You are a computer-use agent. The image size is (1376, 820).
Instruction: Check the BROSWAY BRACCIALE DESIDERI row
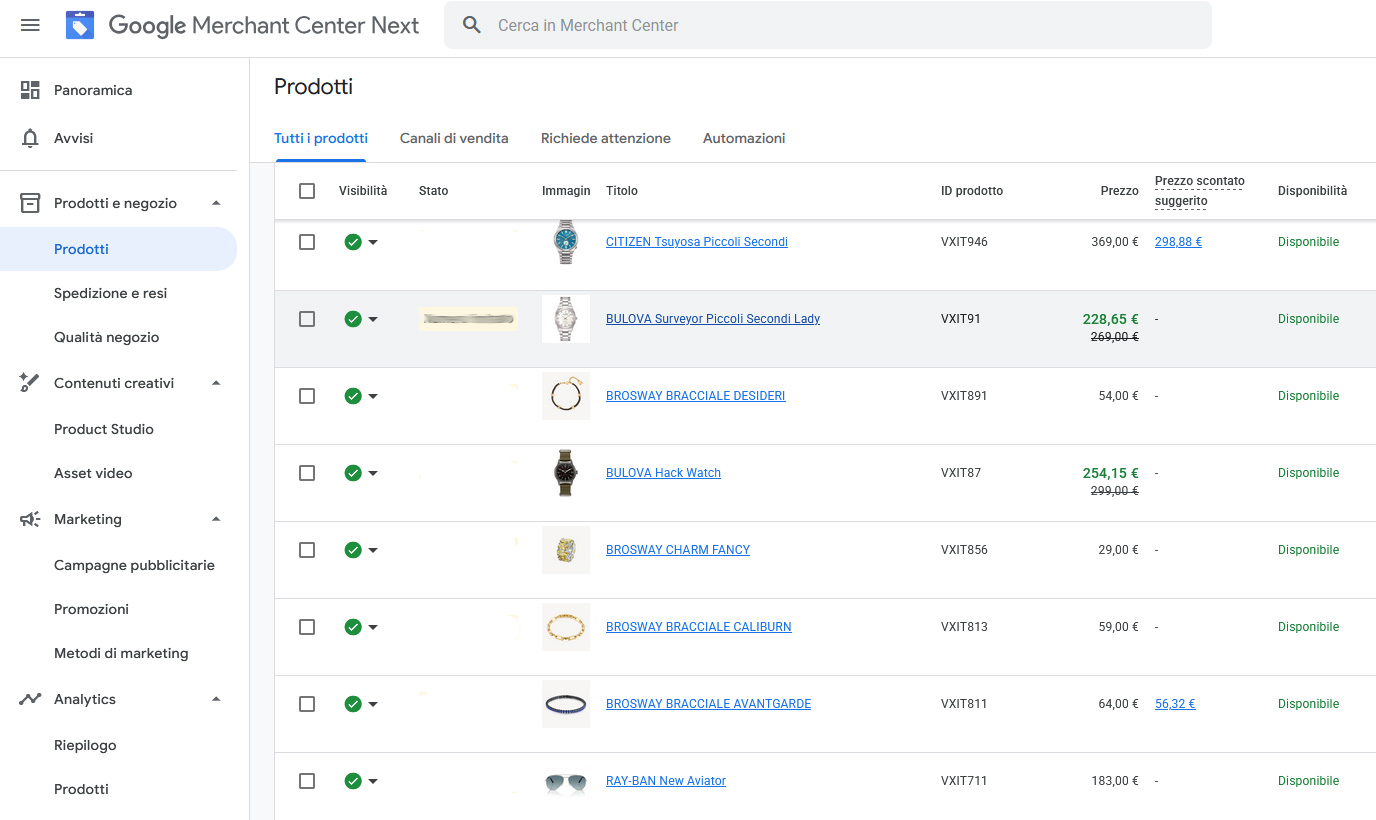pyautogui.click(x=307, y=396)
